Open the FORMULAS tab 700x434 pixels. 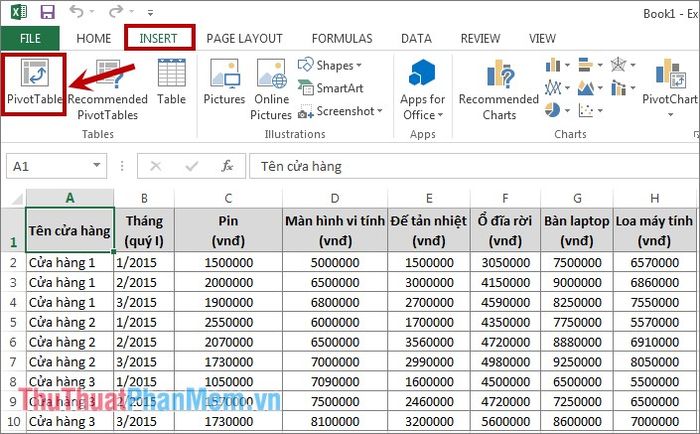click(x=341, y=38)
